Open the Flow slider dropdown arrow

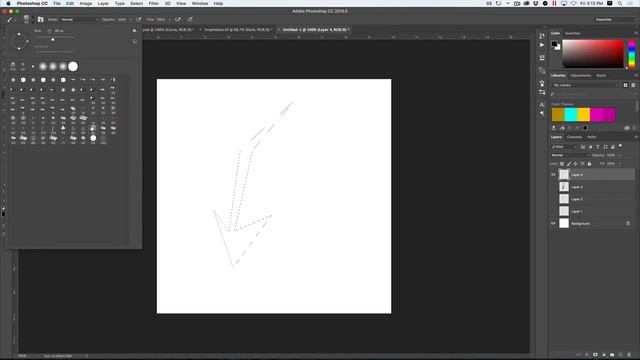(169, 19)
